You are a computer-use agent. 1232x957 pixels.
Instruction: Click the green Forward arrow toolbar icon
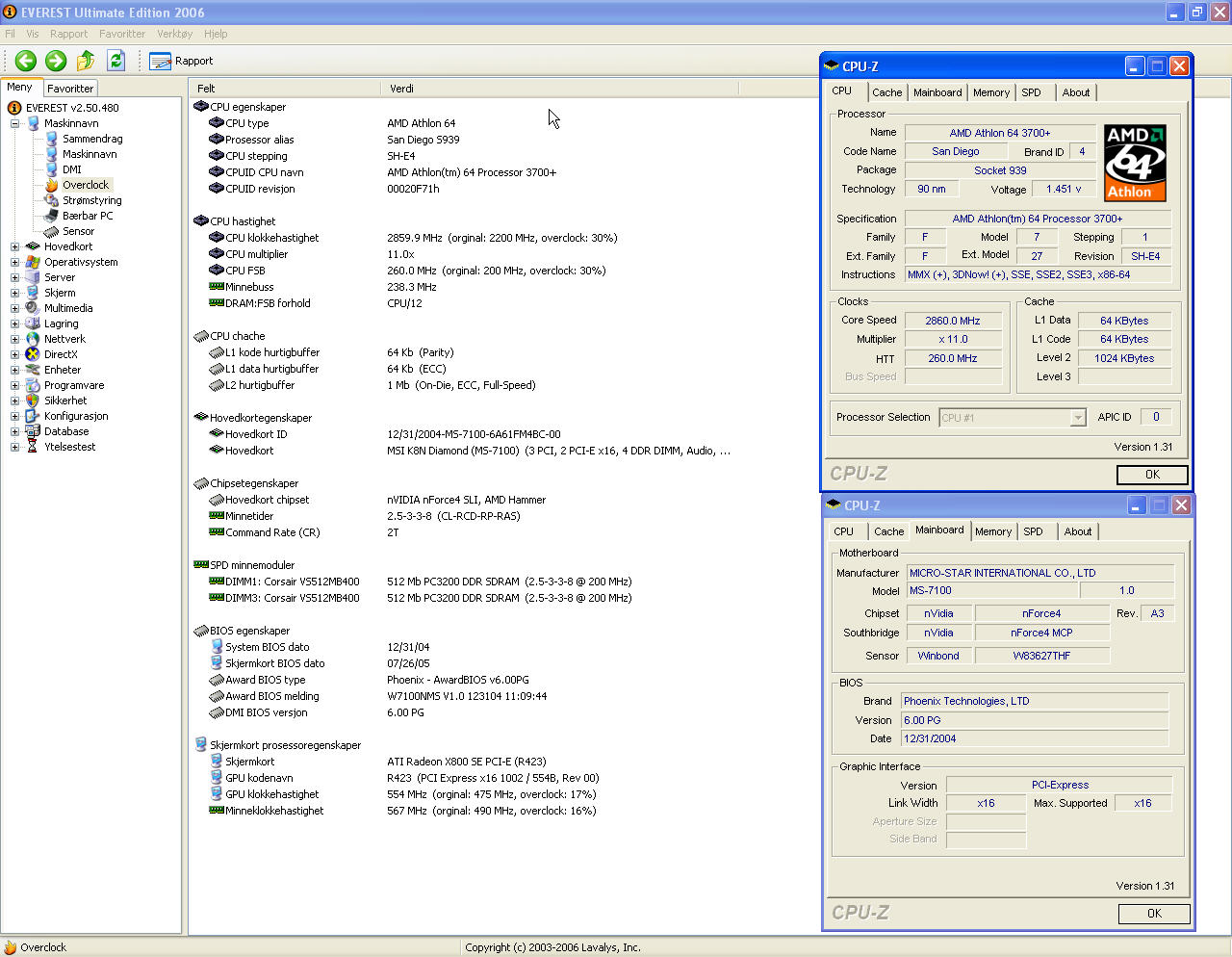56,61
